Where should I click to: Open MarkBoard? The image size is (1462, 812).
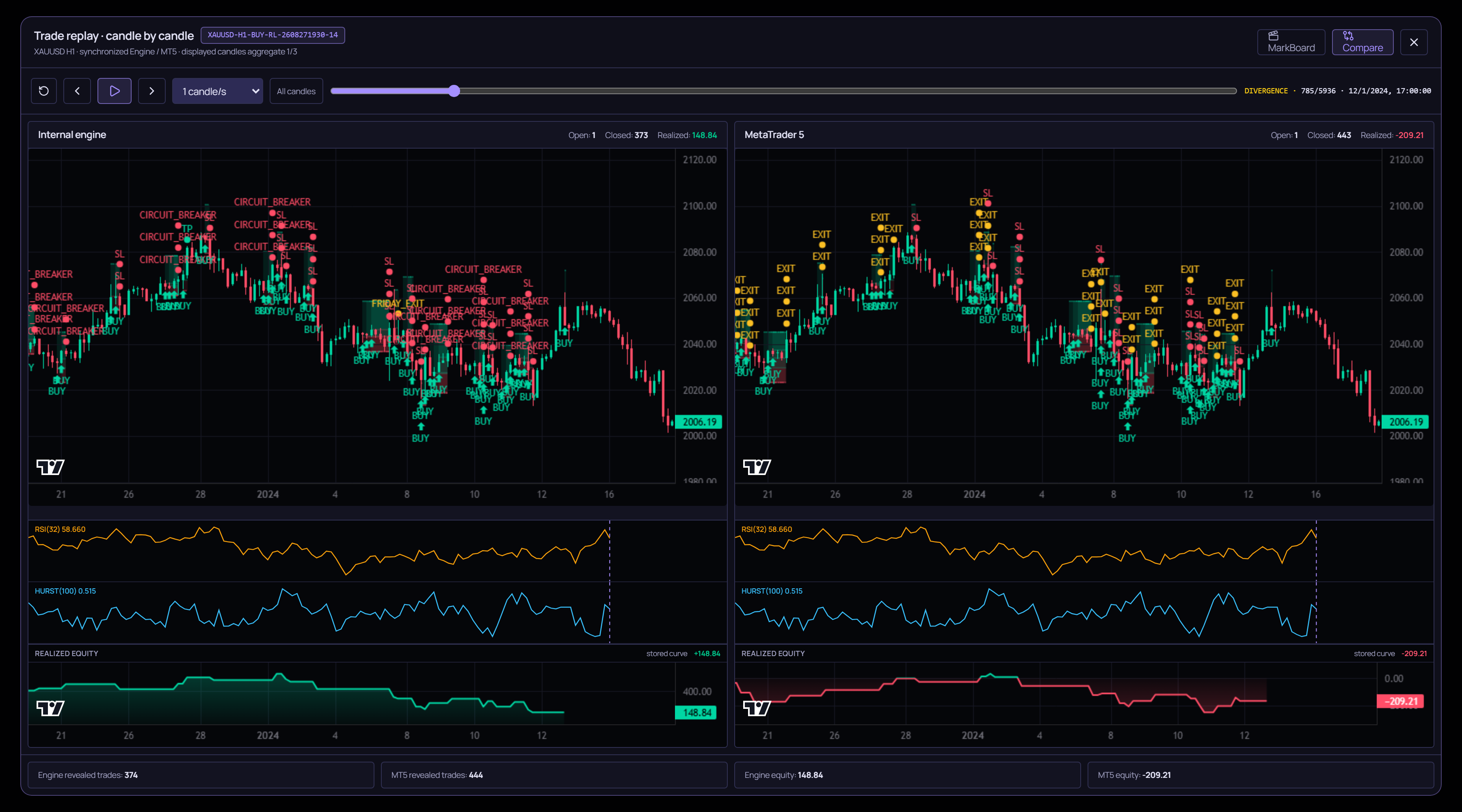[1291, 42]
